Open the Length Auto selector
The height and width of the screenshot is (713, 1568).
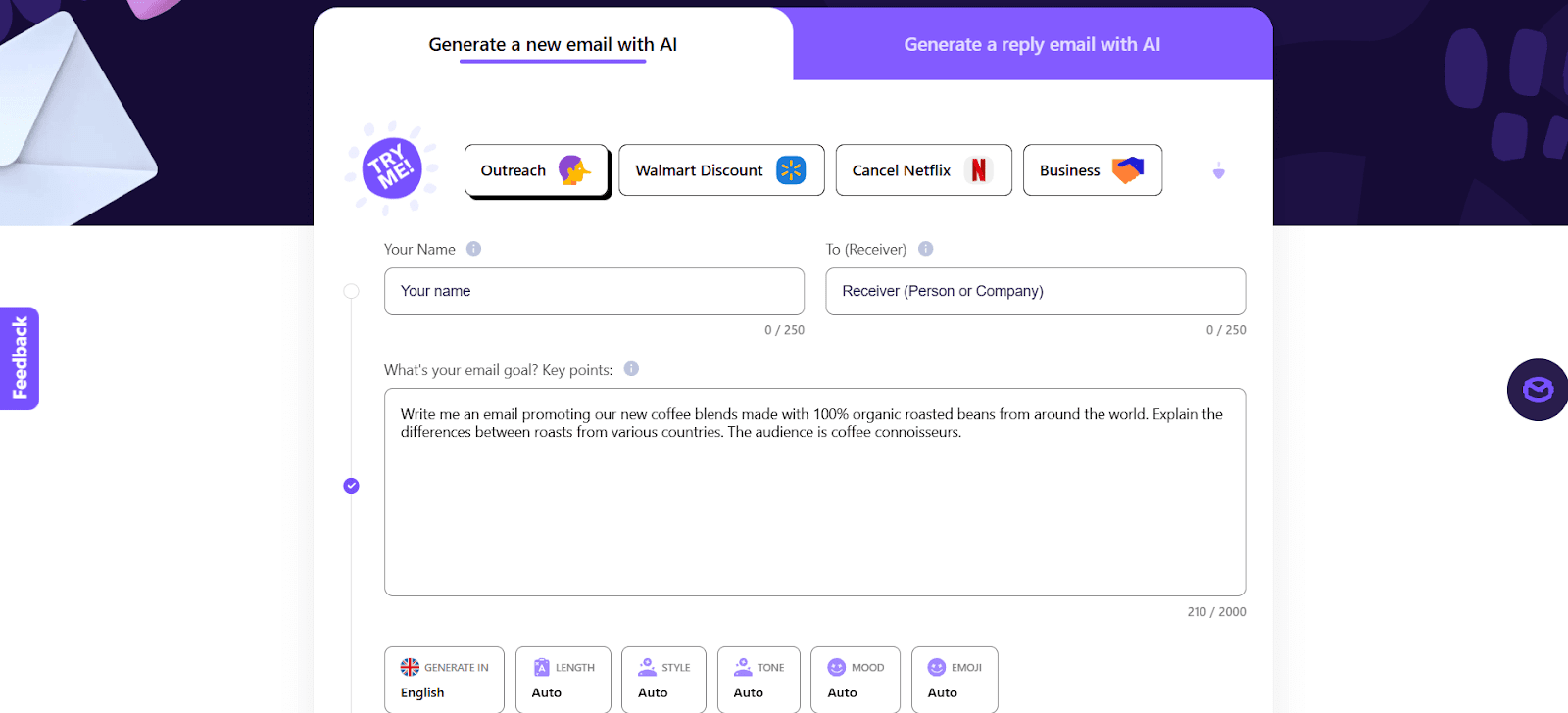563,680
